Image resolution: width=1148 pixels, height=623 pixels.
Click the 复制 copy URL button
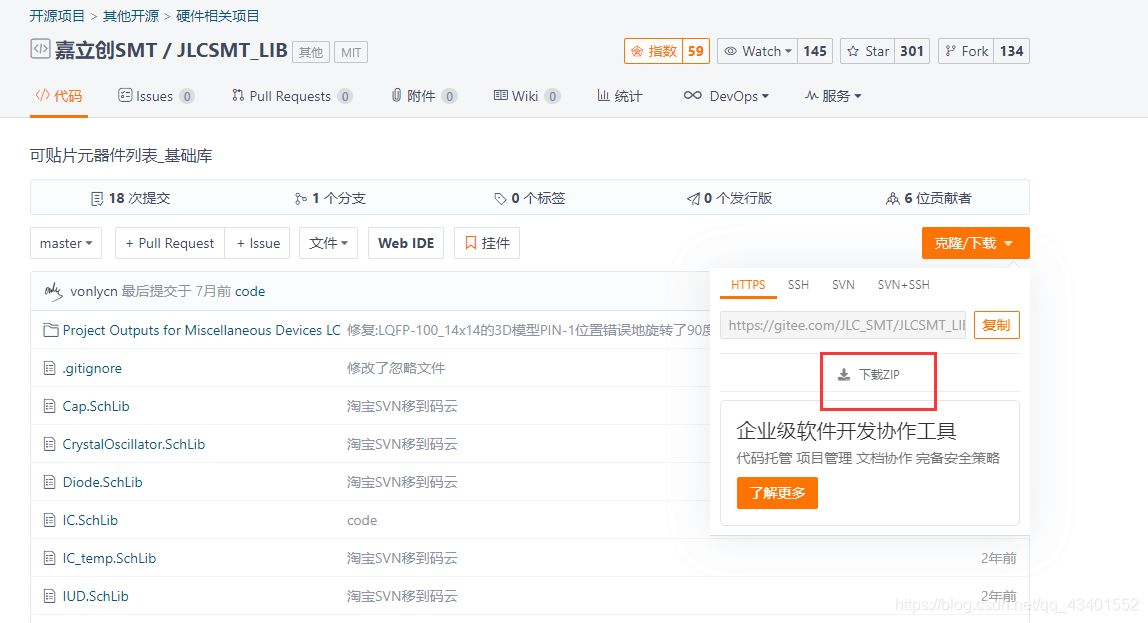(x=996, y=325)
